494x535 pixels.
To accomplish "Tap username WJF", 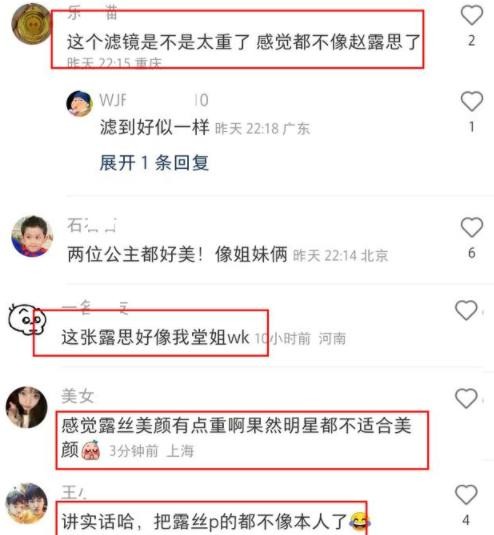I will pyautogui.click(x=113, y=100).
